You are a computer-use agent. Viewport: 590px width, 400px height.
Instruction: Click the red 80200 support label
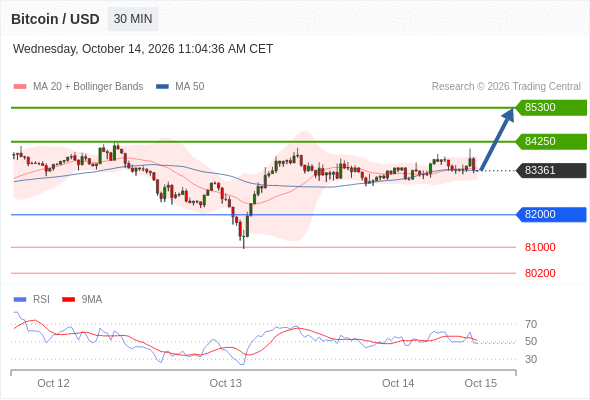(540, 273)
